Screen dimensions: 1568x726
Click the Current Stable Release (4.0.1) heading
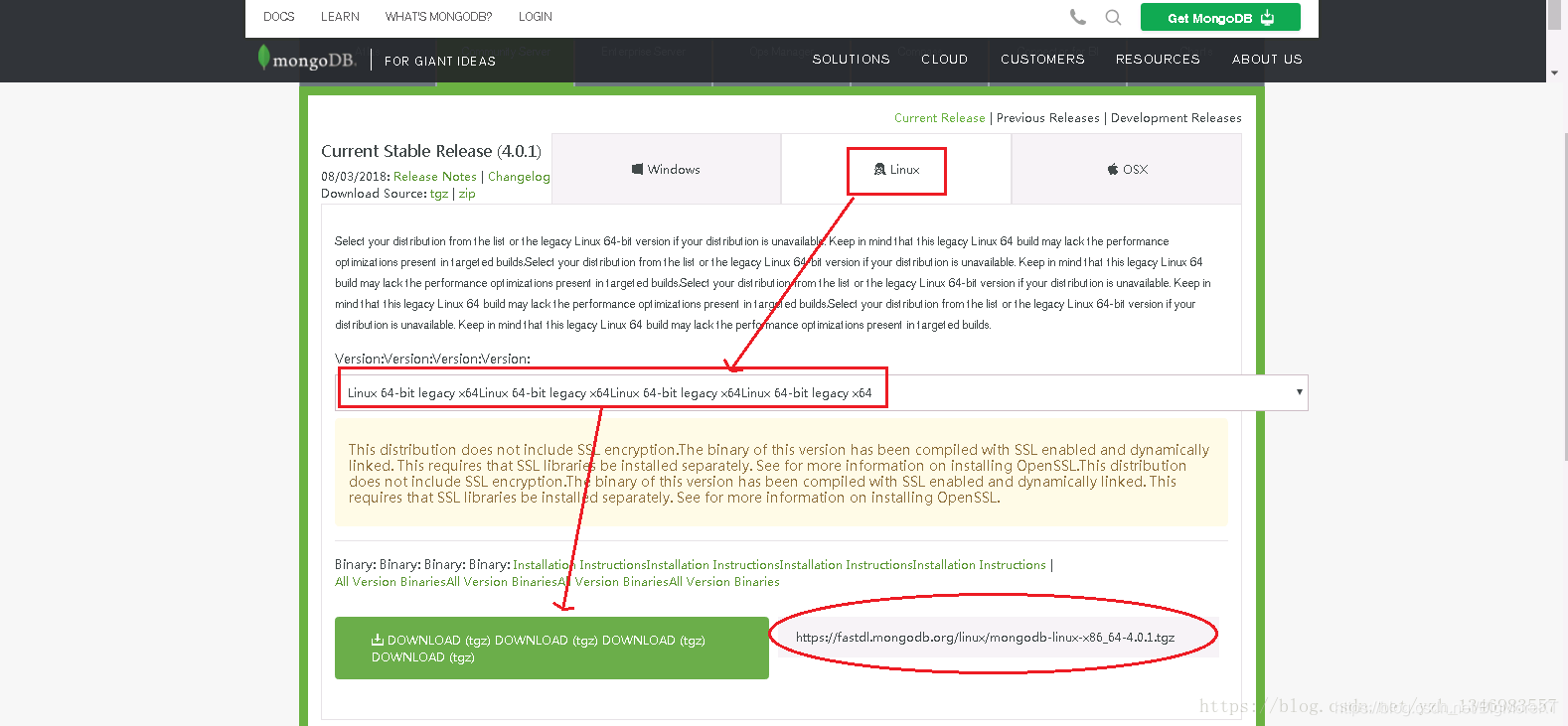point(431,151)
